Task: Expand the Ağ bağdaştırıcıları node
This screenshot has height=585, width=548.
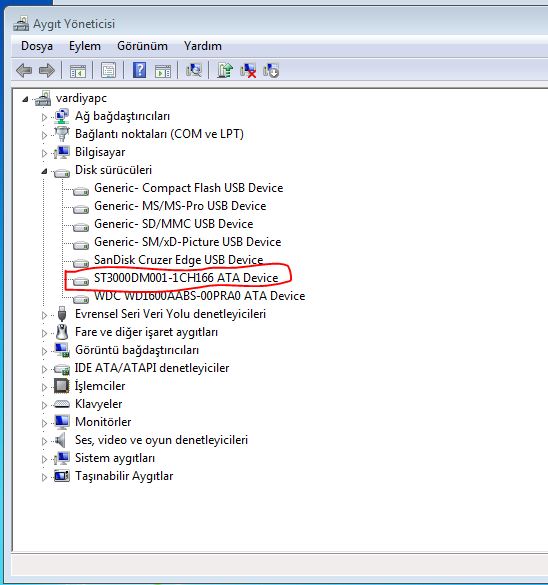Action: click(x=44, y=117)
